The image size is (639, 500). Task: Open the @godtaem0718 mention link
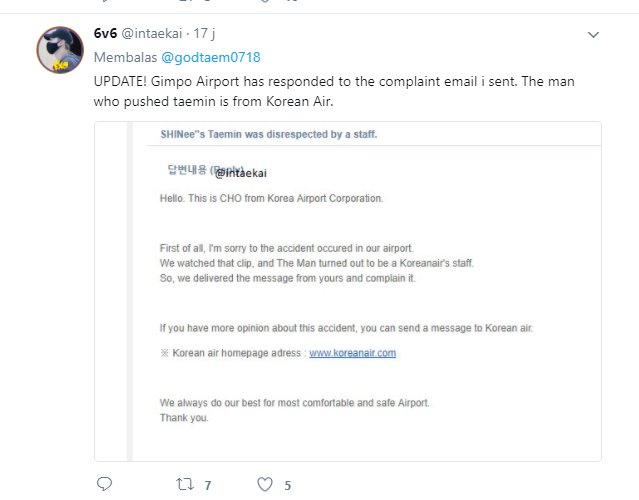click(x=211, y=57)
